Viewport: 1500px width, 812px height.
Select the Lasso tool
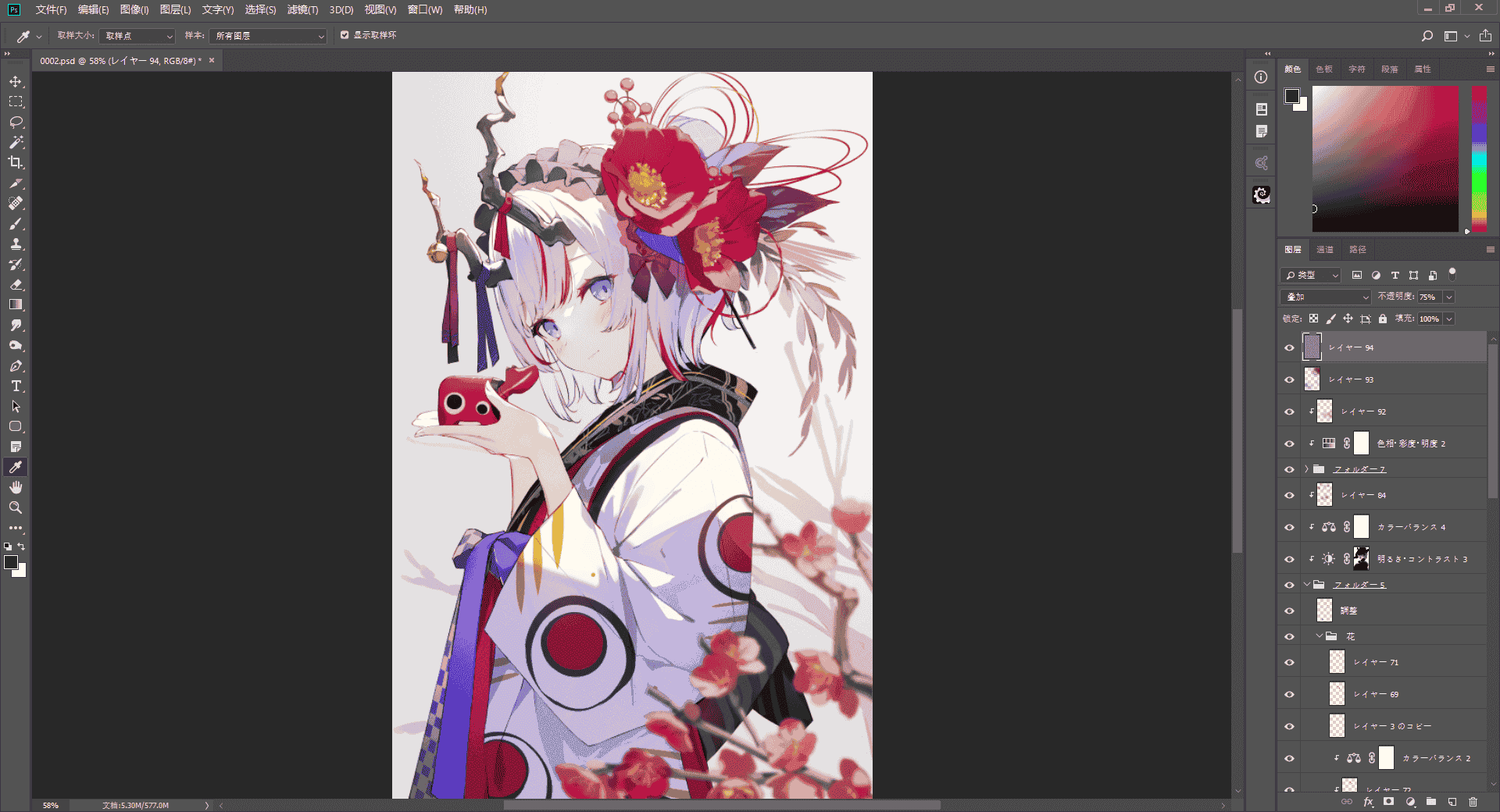[x=16, y=122]
